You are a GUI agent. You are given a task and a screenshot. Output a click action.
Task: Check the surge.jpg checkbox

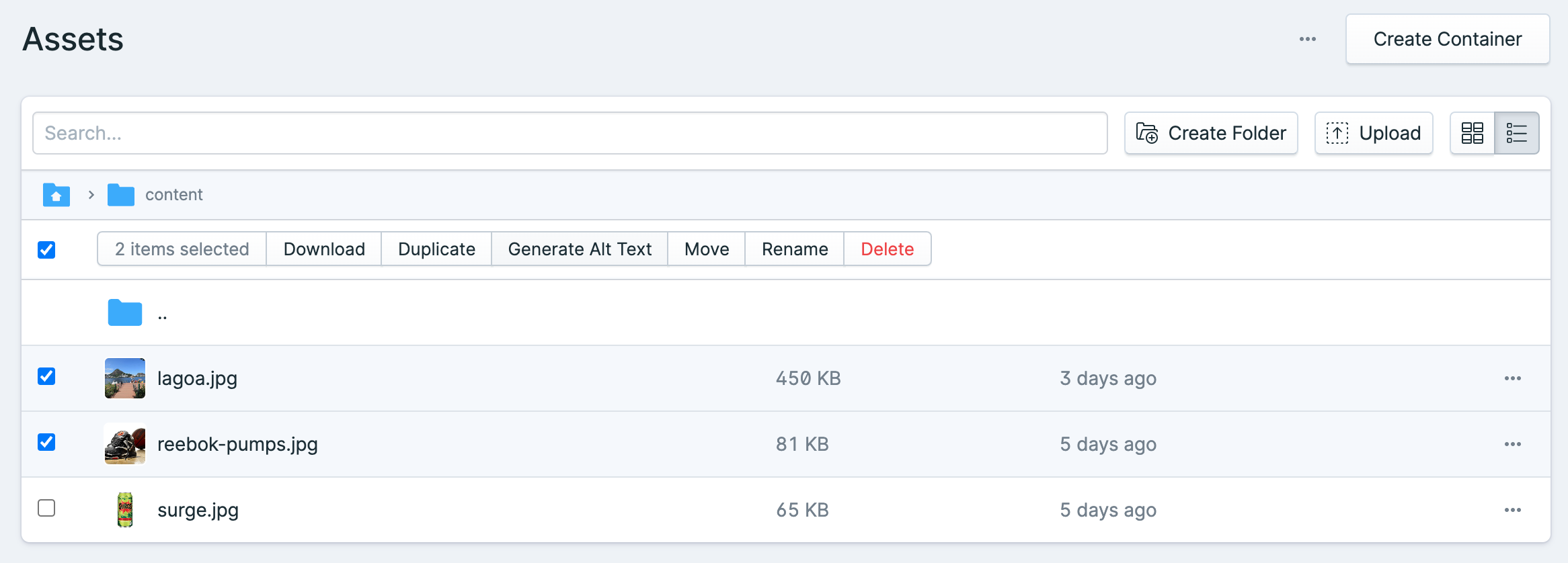46,508
